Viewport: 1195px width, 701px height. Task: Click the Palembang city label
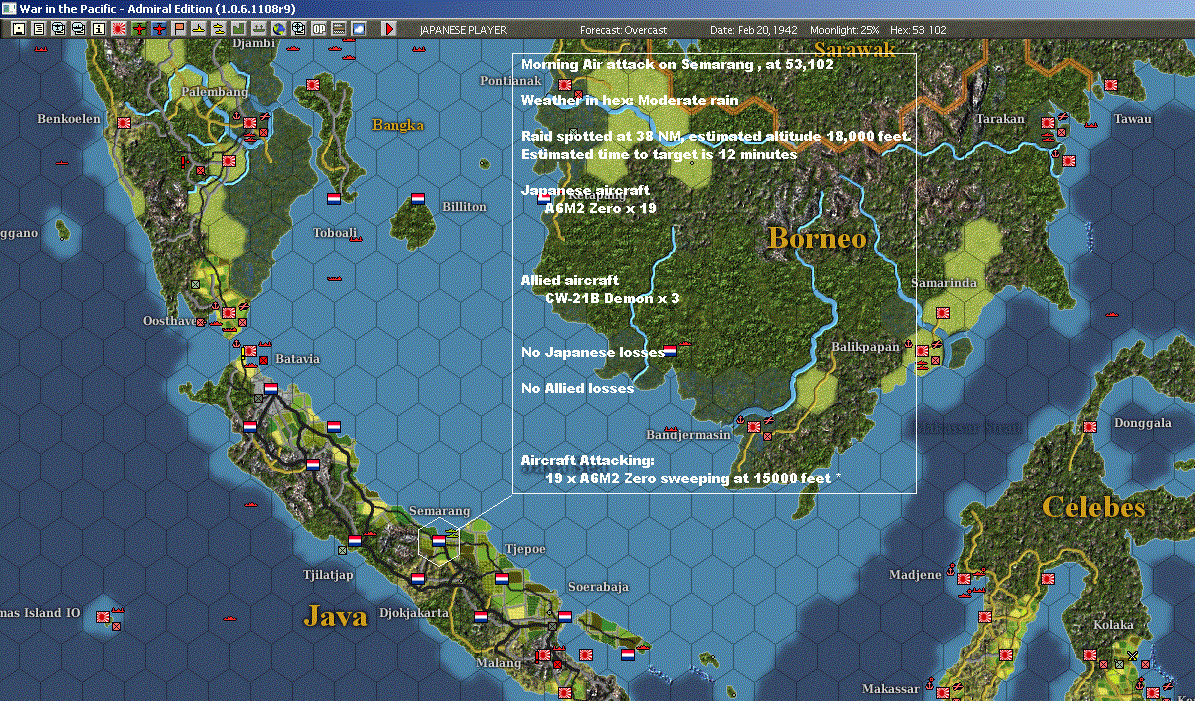click(214, 91)
